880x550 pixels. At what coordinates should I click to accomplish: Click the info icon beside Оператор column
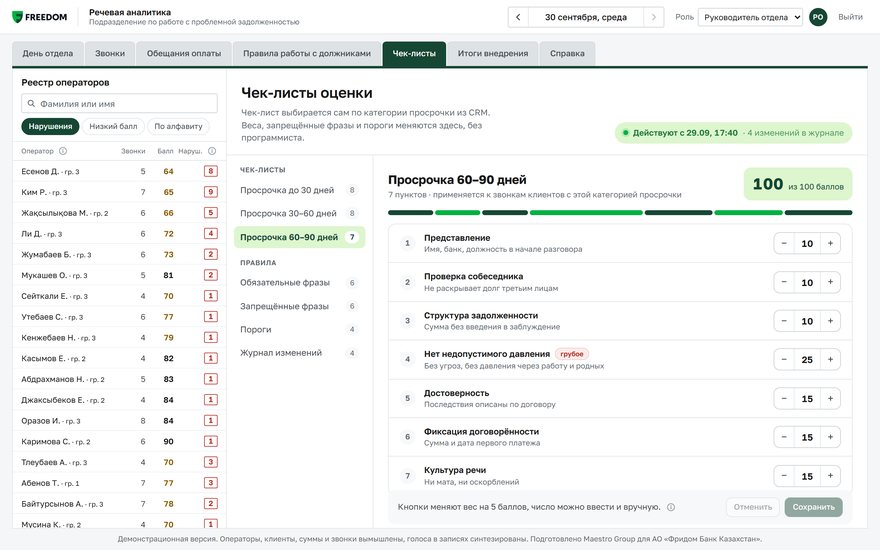point(63,151)
